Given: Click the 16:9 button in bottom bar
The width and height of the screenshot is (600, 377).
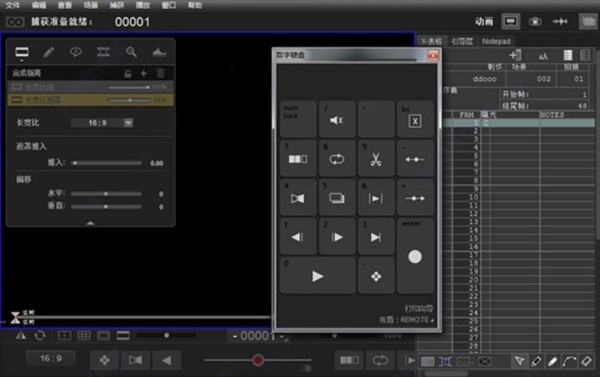Looking at the screenshot, I should coord(51,359).
